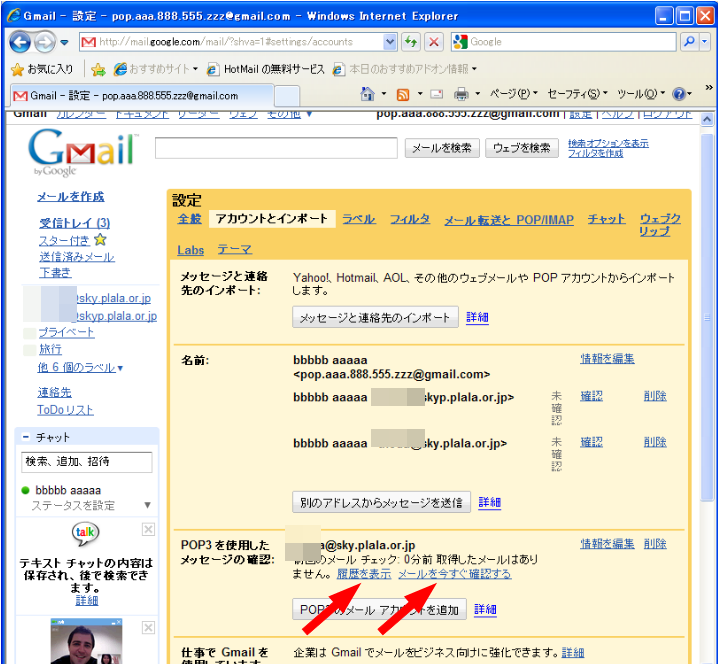
Task: Click the Print icon
Action: (461, 94)
